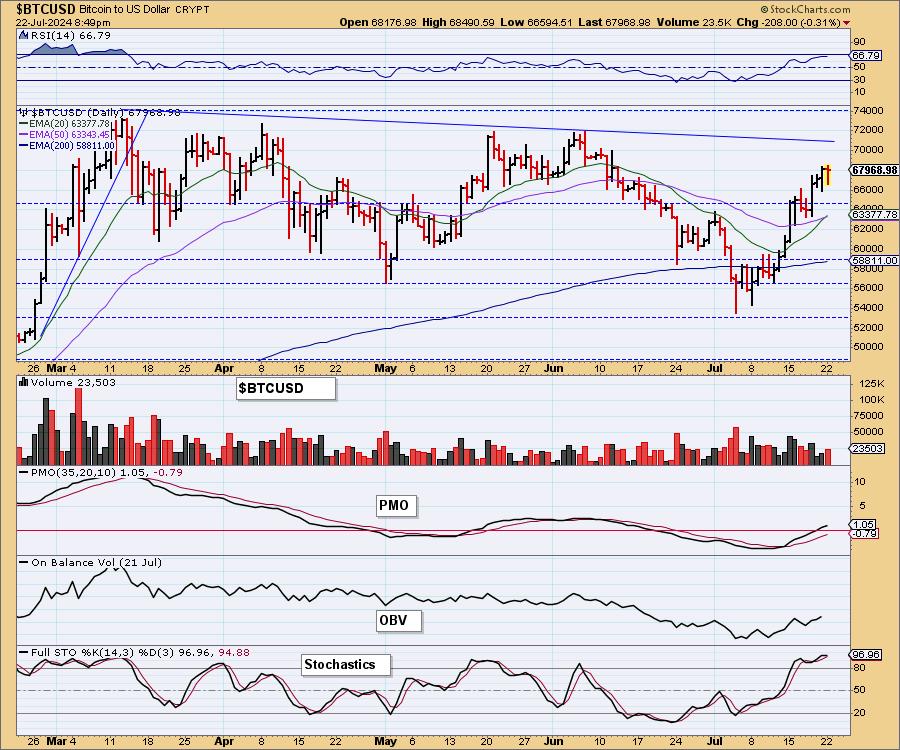Click the '$BTCUSD (Daily) 67968.98' legend
The width and height of the screenshot is (900, 750).
coord(106,112)
